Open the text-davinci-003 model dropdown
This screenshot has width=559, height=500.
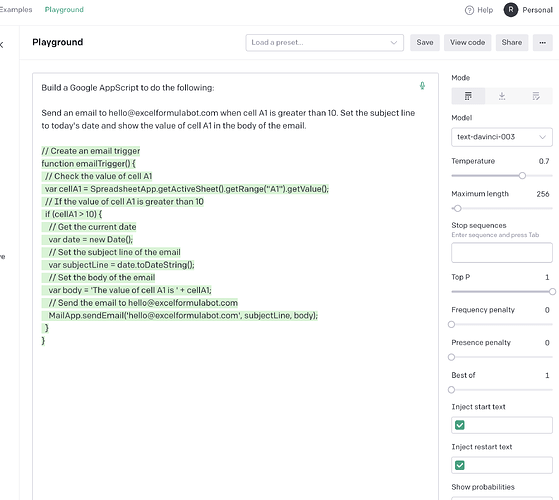point(502,137)
